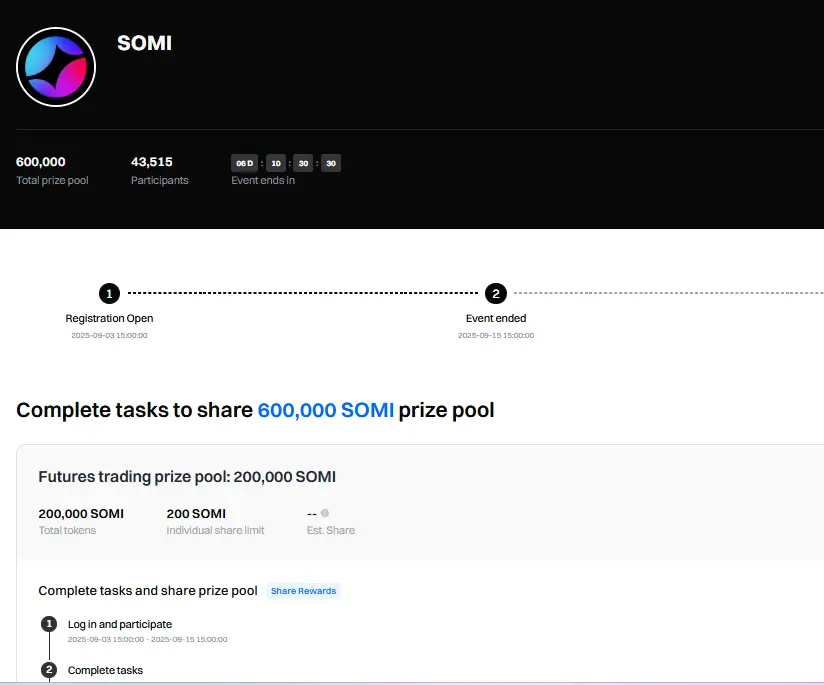This screenshot has width=824, height=685.
Task: Click the 200 SOMI individual share limit value
Action: coord(196,514)
